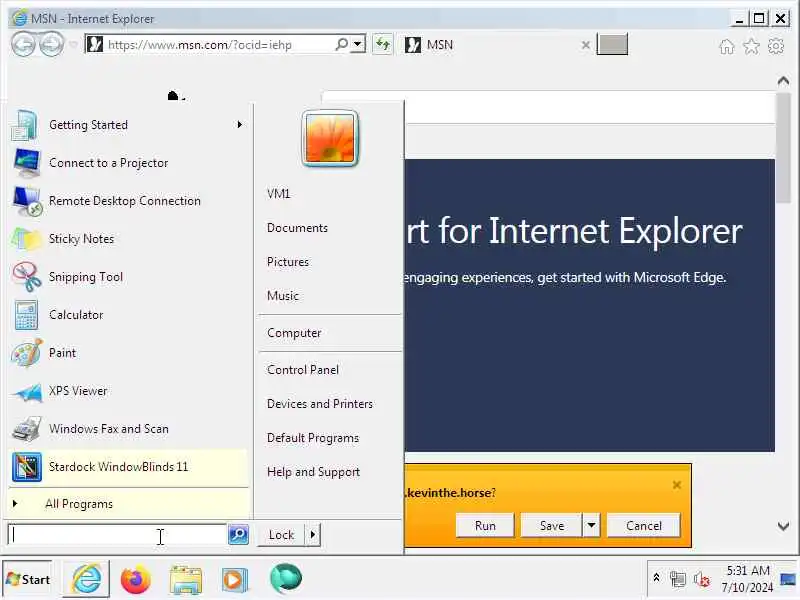
Task: Open IE Favorites star icon
Action: (752, 46)
